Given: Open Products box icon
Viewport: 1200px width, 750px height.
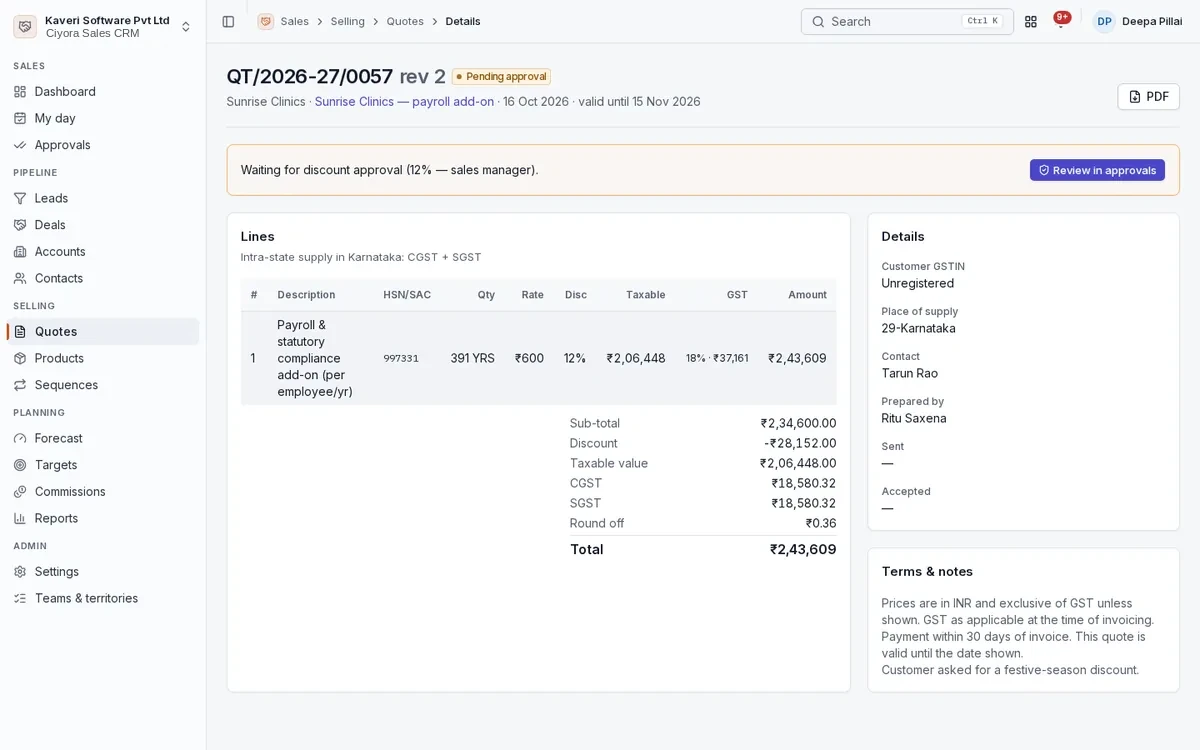Looking at the screenshot, I should pos(20,358).
